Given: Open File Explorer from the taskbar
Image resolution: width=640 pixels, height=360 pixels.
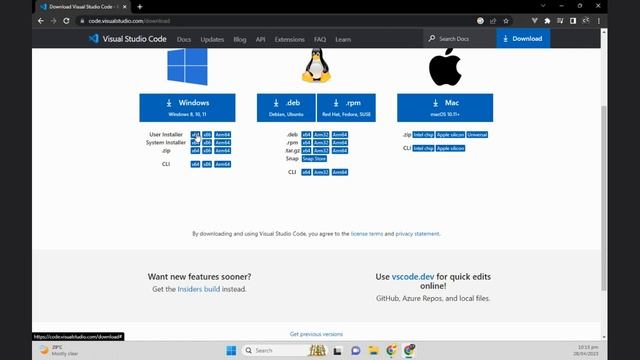Looking at the screenshot, I should (373, 351).
